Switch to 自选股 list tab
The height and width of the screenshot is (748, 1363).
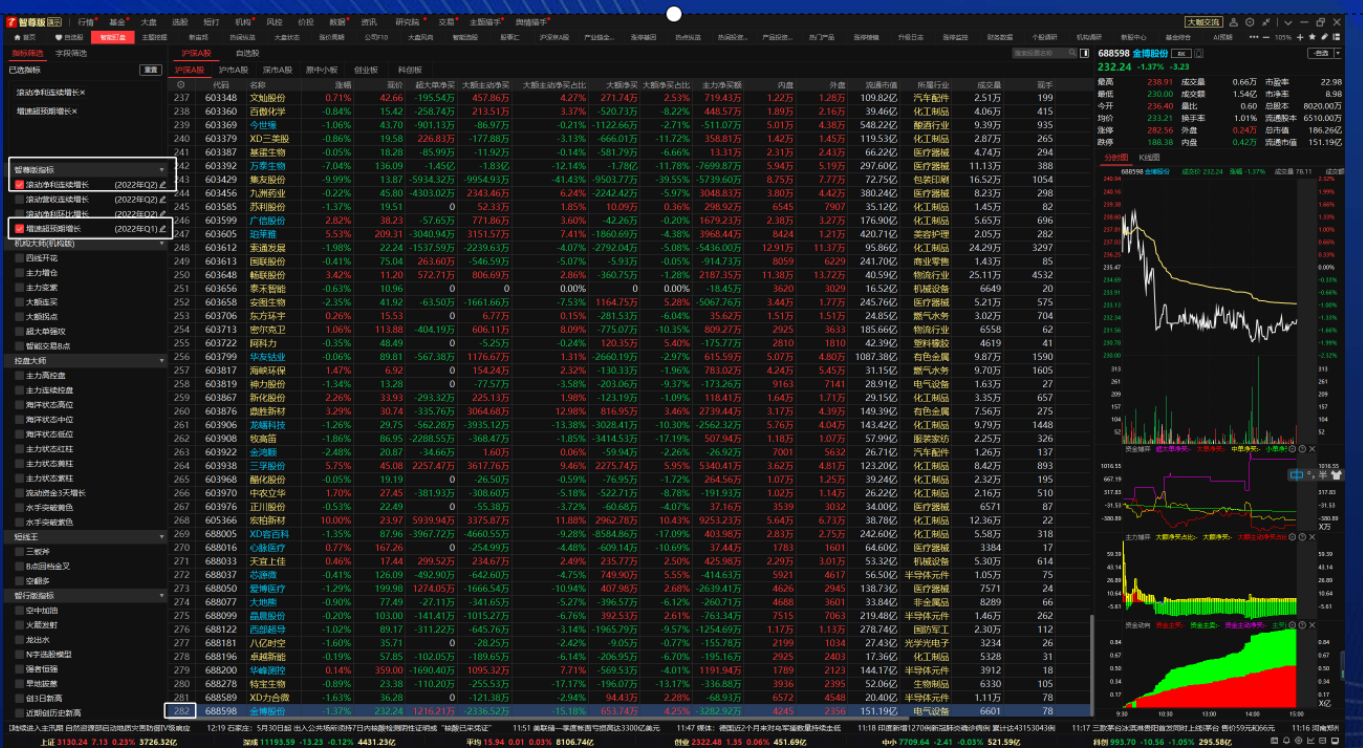[x=247, y=53]
